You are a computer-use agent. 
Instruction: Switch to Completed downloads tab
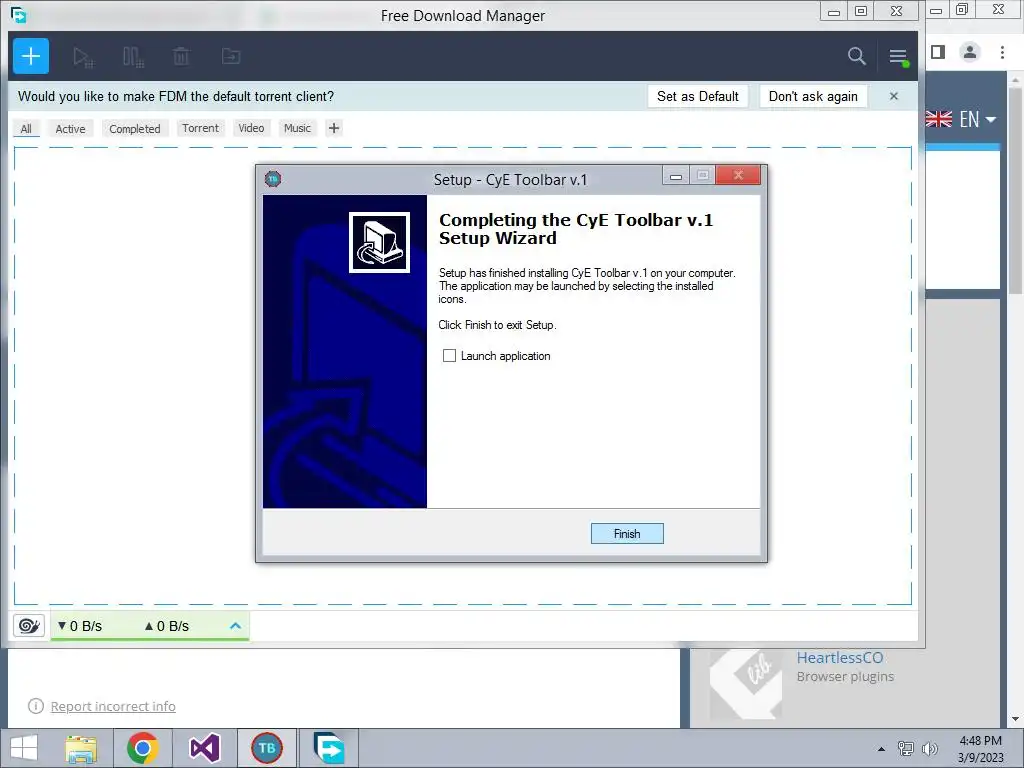(x=135, y=129)
